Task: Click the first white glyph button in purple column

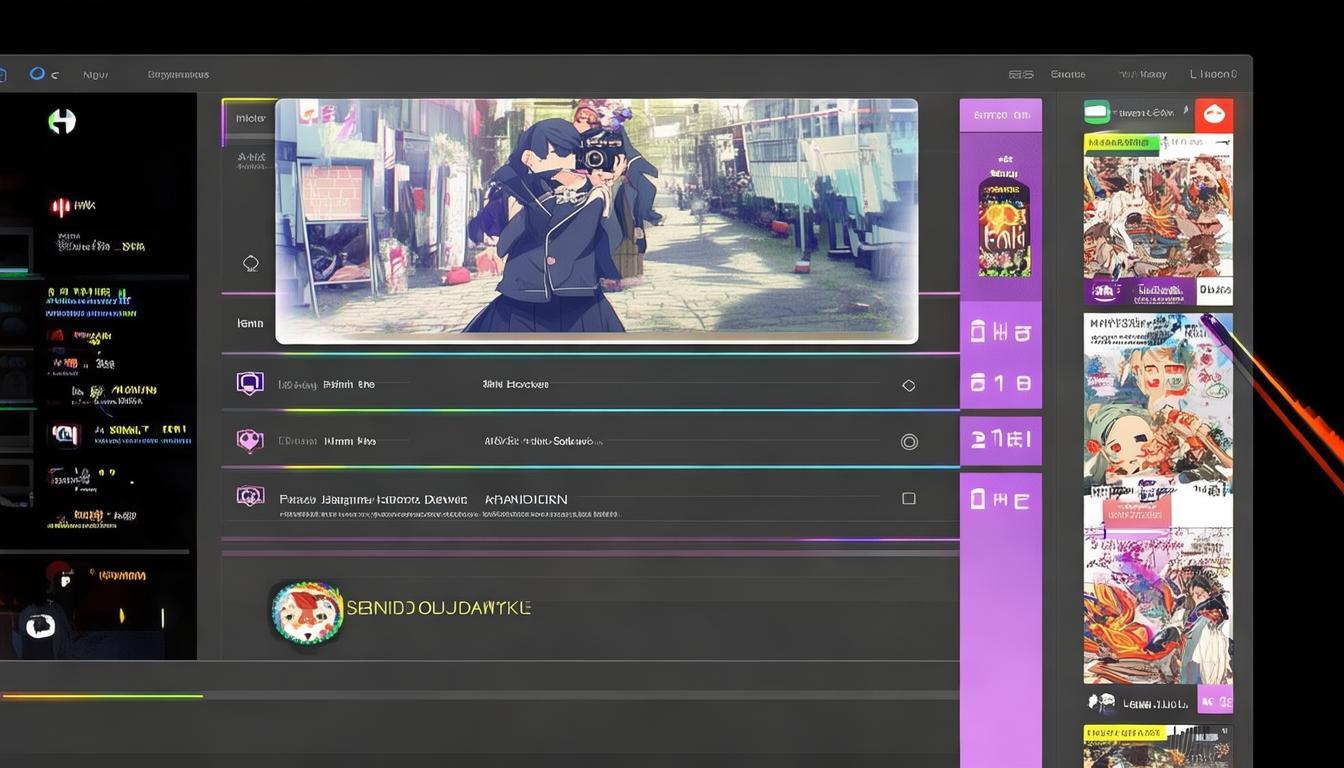Action: [x=1001, y=331]
